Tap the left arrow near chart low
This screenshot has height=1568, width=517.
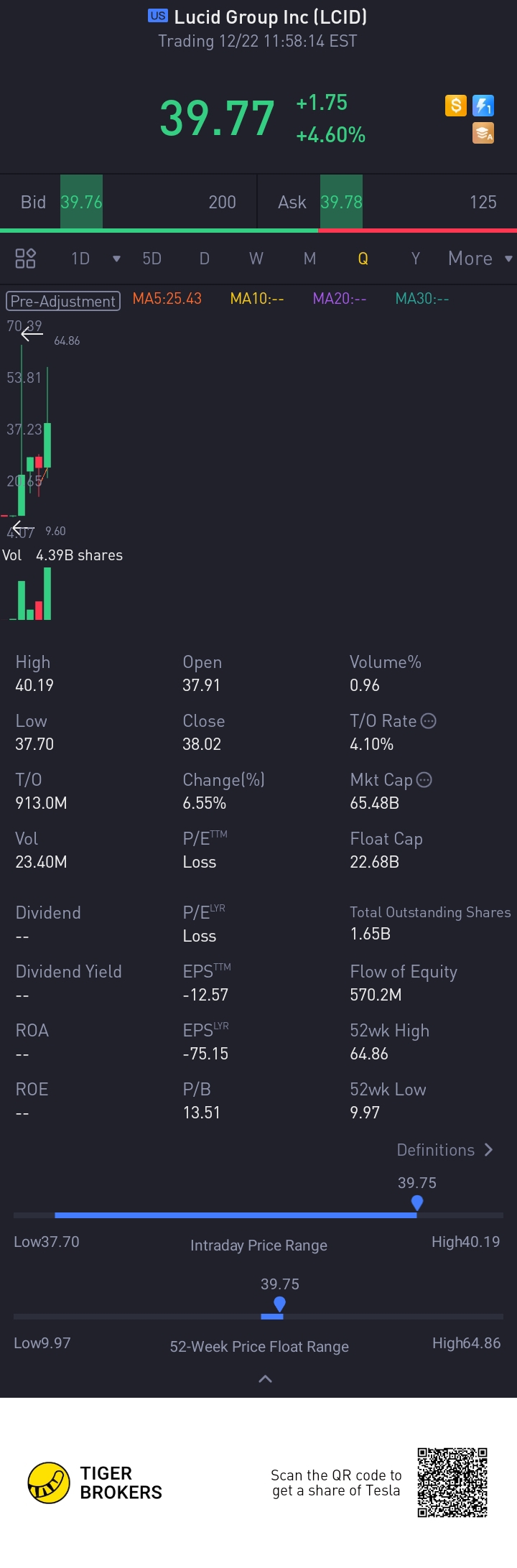(x=23, y=528)
